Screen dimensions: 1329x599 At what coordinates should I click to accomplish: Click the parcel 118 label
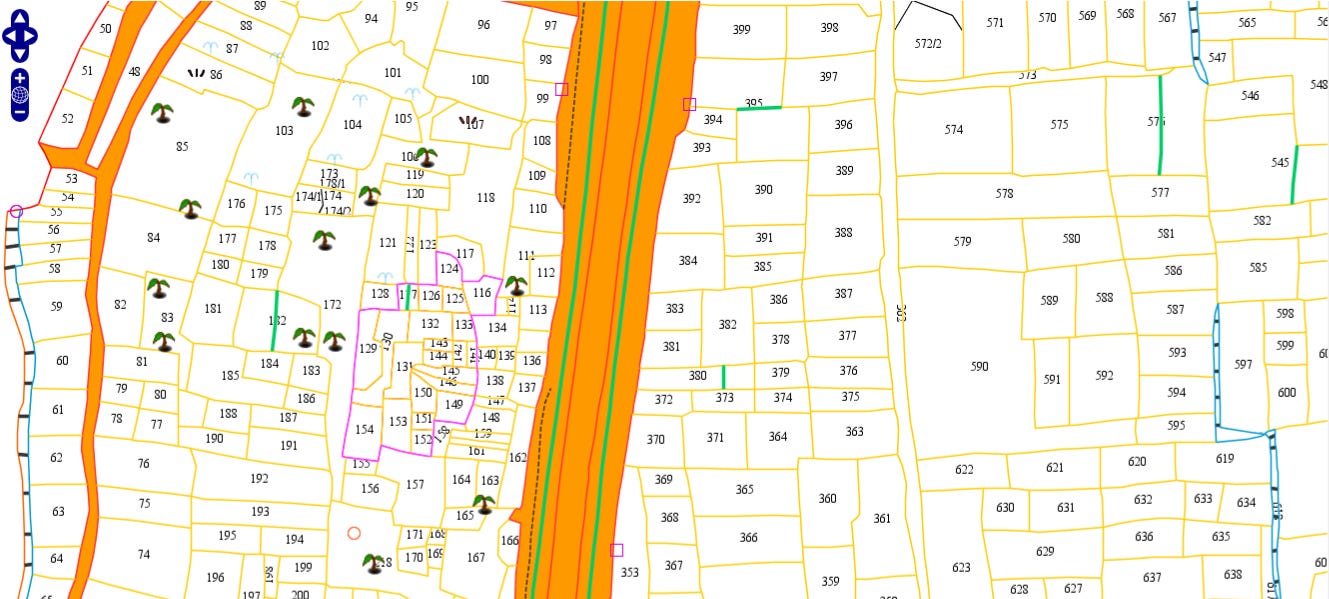tap(486, 198)
